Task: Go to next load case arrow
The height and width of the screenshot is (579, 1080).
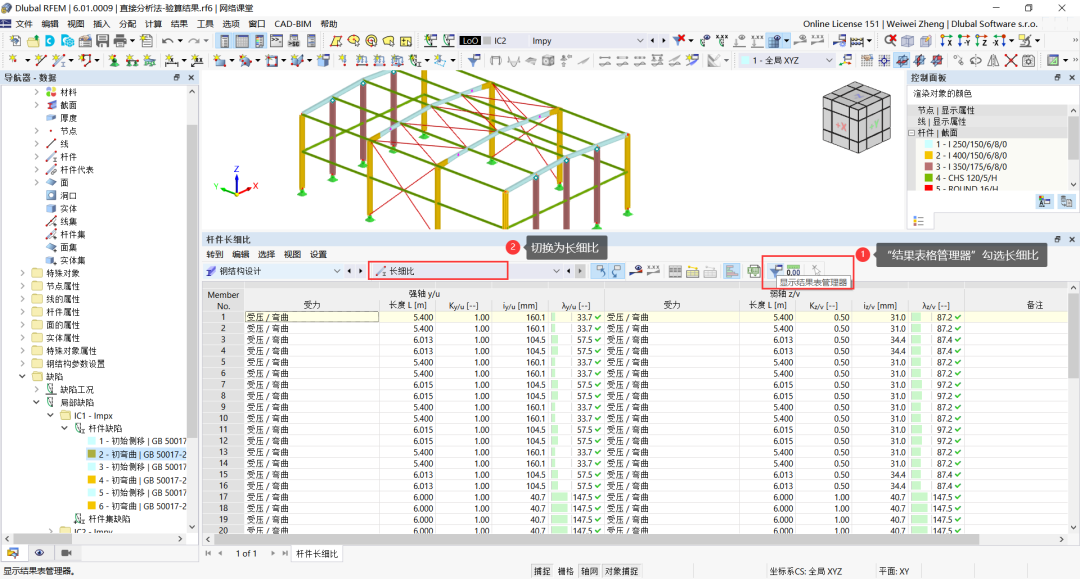Action: pos(663,41)
